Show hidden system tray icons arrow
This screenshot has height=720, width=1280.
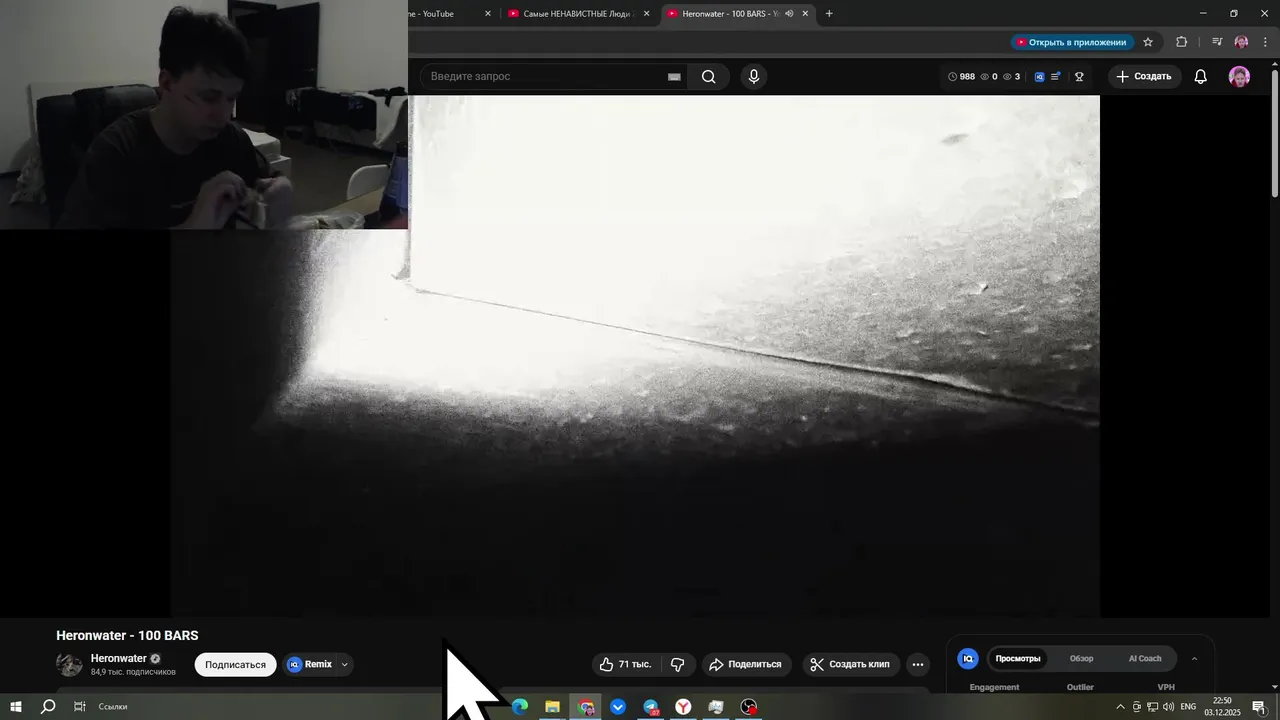click(x=1120, y=707)
